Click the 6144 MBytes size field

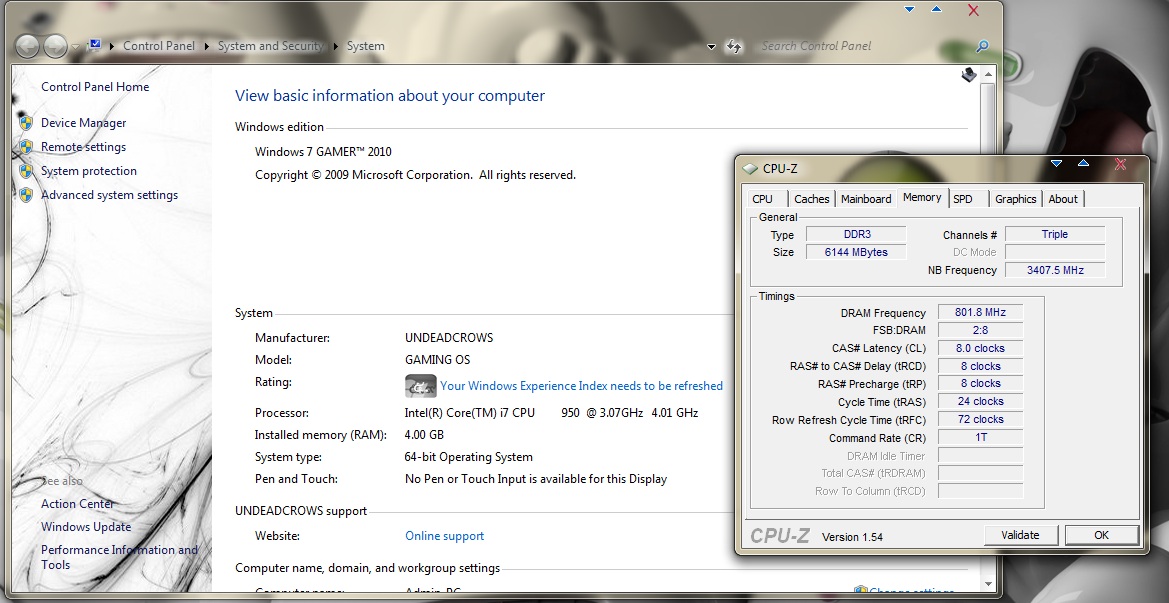(x=857, y=252)
